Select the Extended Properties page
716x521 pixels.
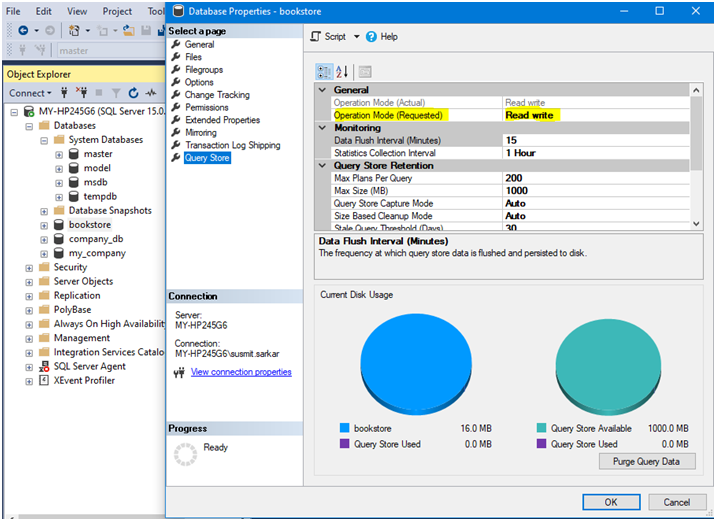pos(222,120)
